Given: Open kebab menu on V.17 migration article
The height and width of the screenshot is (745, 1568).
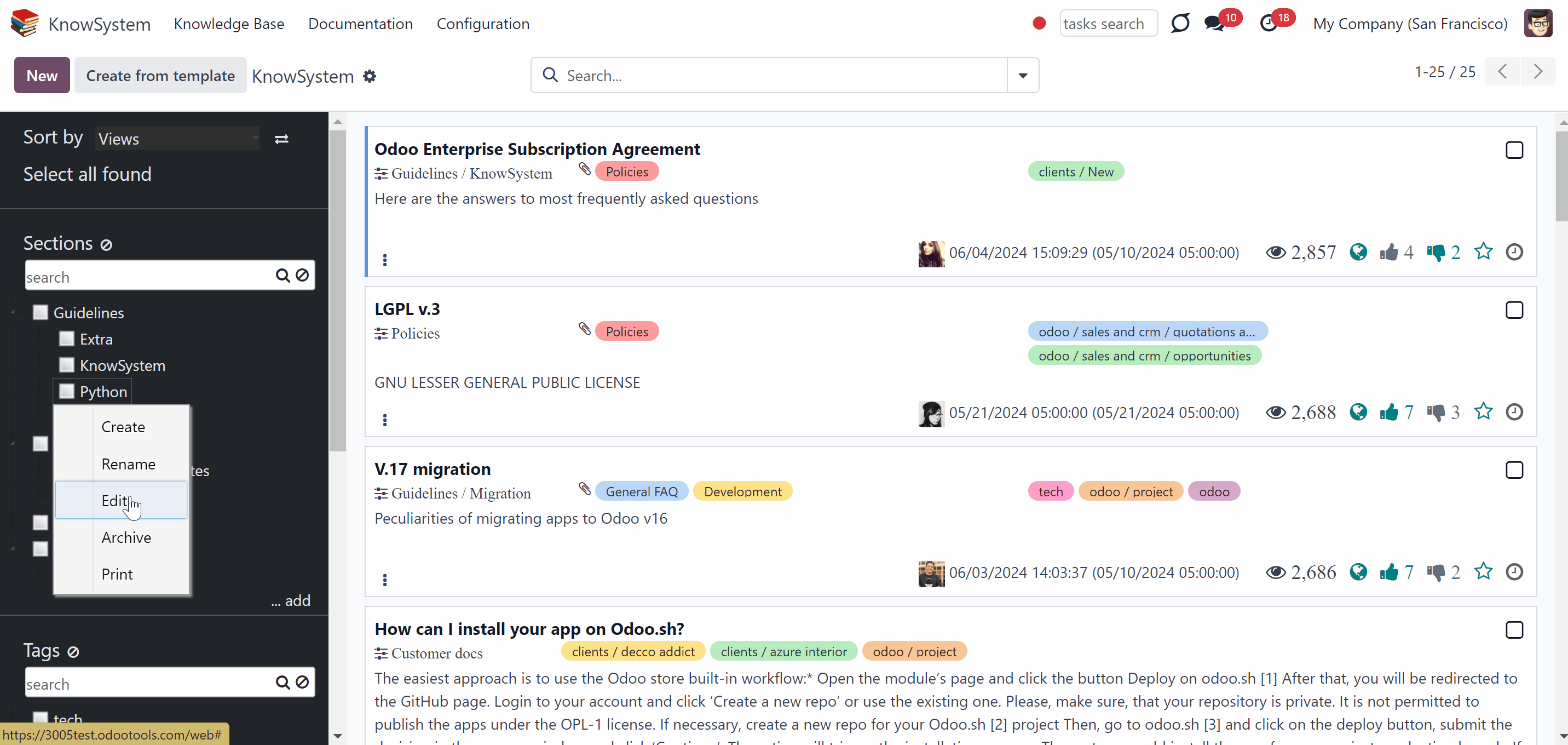Looking at the screenshot, I should tap(385, 580).
